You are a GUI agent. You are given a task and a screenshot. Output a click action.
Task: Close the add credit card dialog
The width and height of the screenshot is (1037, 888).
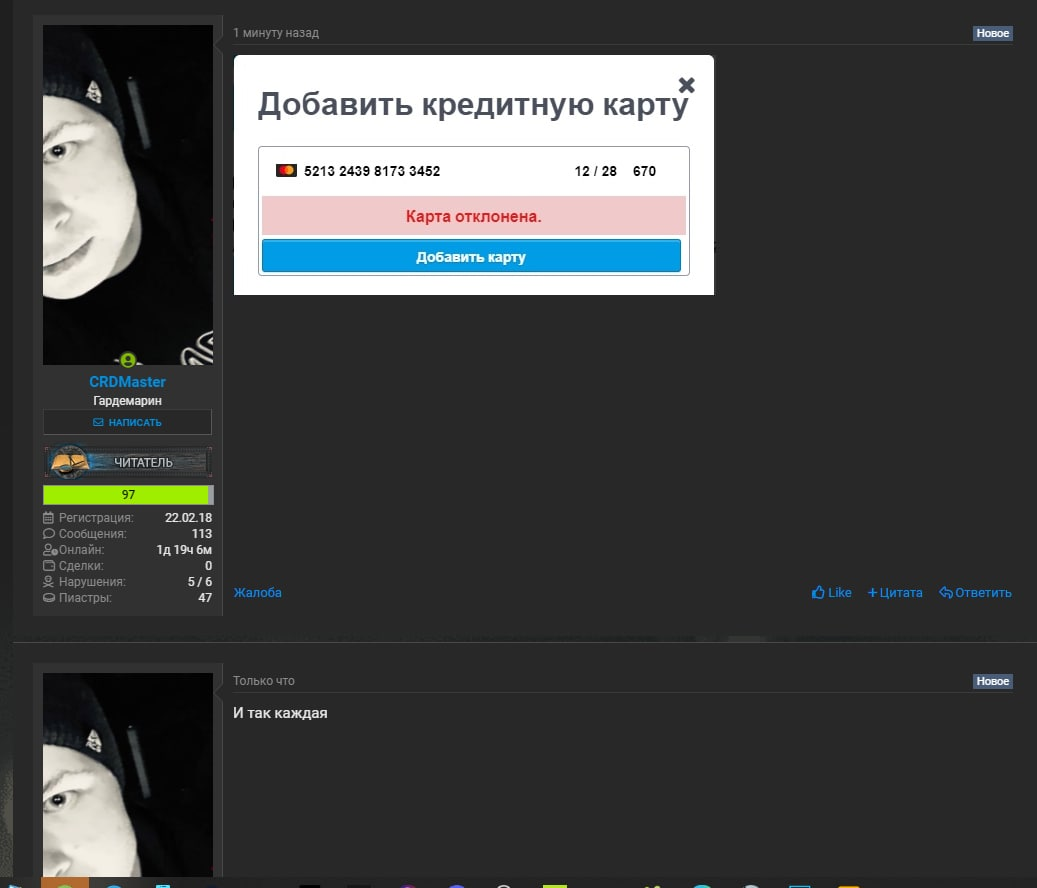coord(686,85)
